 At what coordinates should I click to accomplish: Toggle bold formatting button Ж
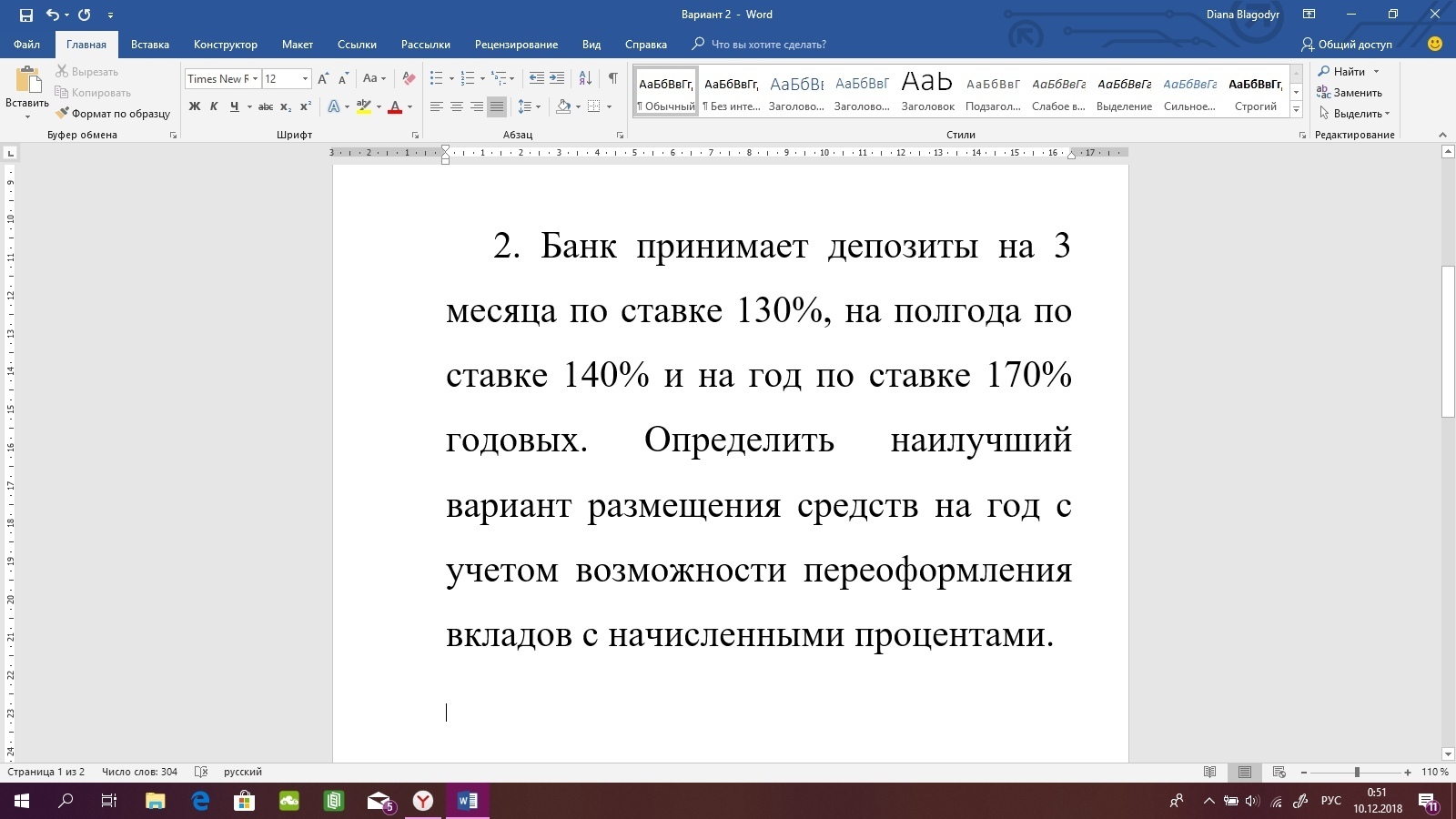point(194,107)
